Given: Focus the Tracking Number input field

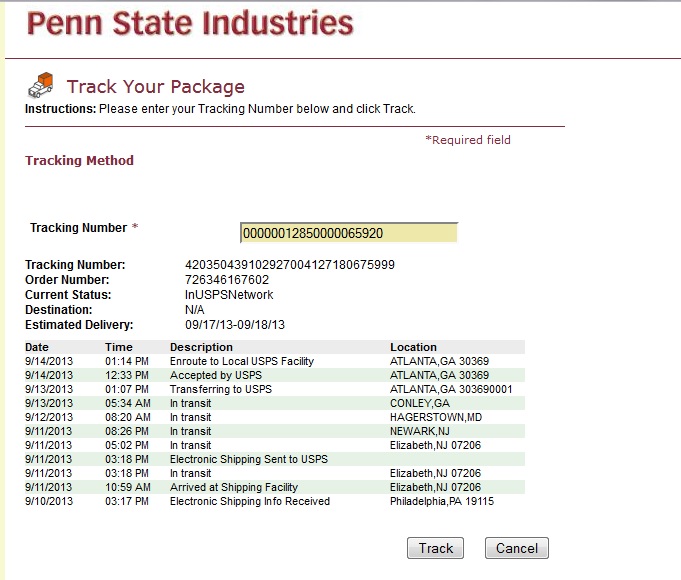Looking at the screenshot, I should [348, 233].
